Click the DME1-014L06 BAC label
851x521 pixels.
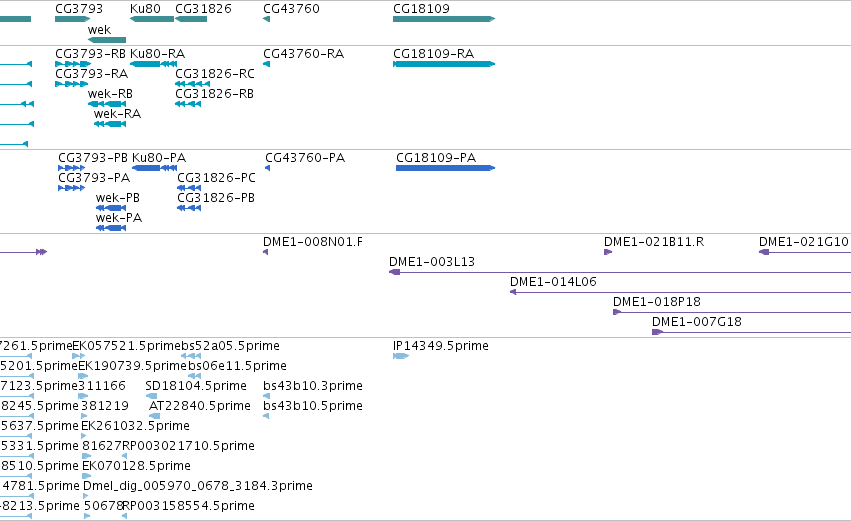click(553, 282)
